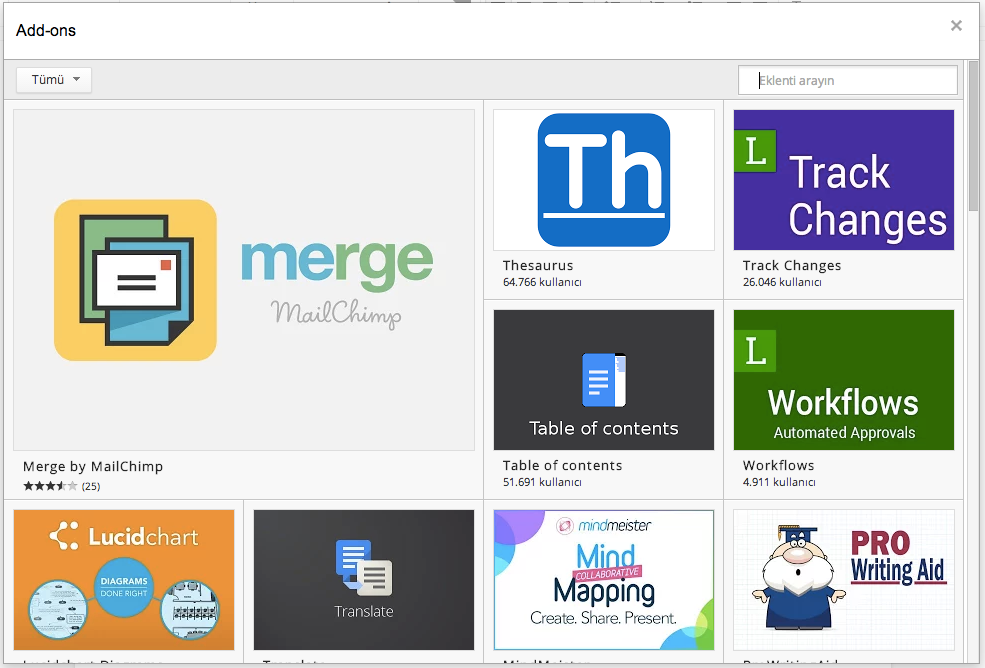Open the Lucidchart Diagrams add-on tile
The image size is (985, 668).
point(124,579)
